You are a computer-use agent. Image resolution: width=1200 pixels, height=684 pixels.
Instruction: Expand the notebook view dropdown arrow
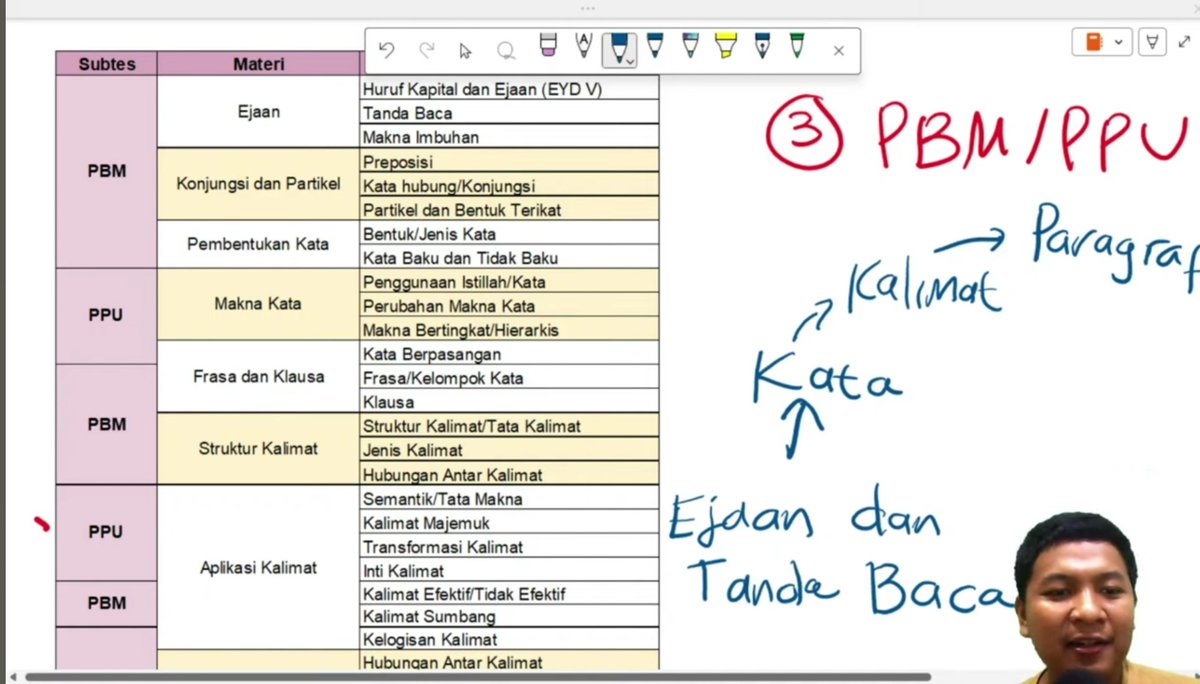pyautogui.click(x=1119, y=42)
